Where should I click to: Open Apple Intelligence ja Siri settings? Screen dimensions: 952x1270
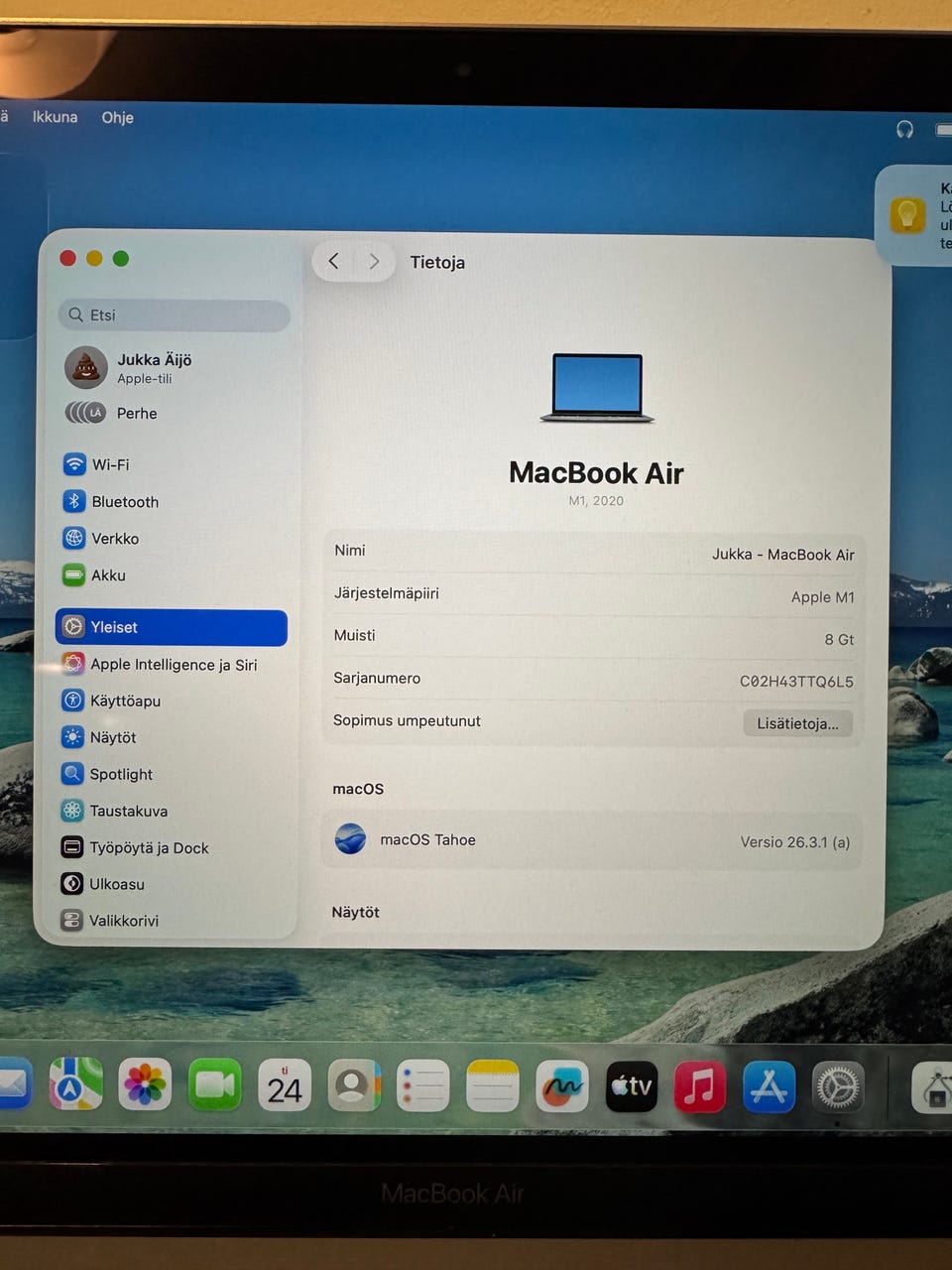[x=160, y=664]
